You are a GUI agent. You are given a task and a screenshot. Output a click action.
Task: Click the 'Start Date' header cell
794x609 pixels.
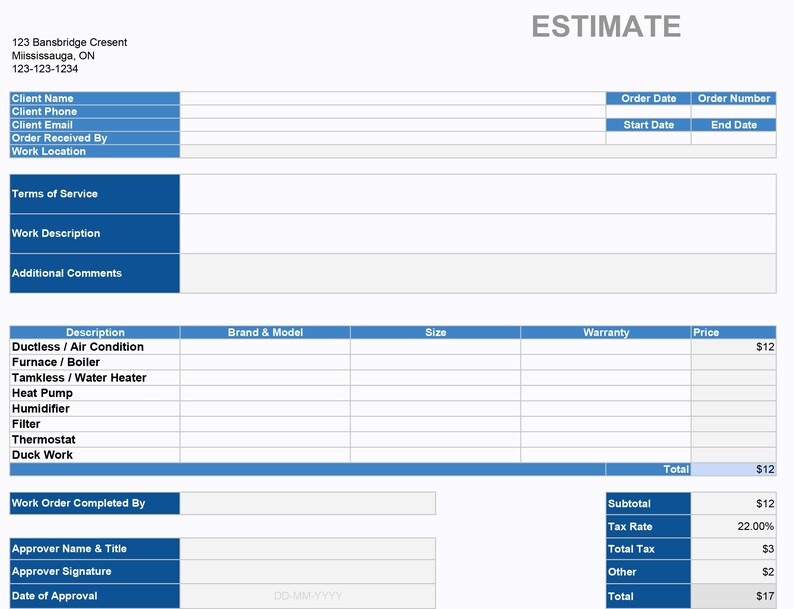[x=648, y=125]
